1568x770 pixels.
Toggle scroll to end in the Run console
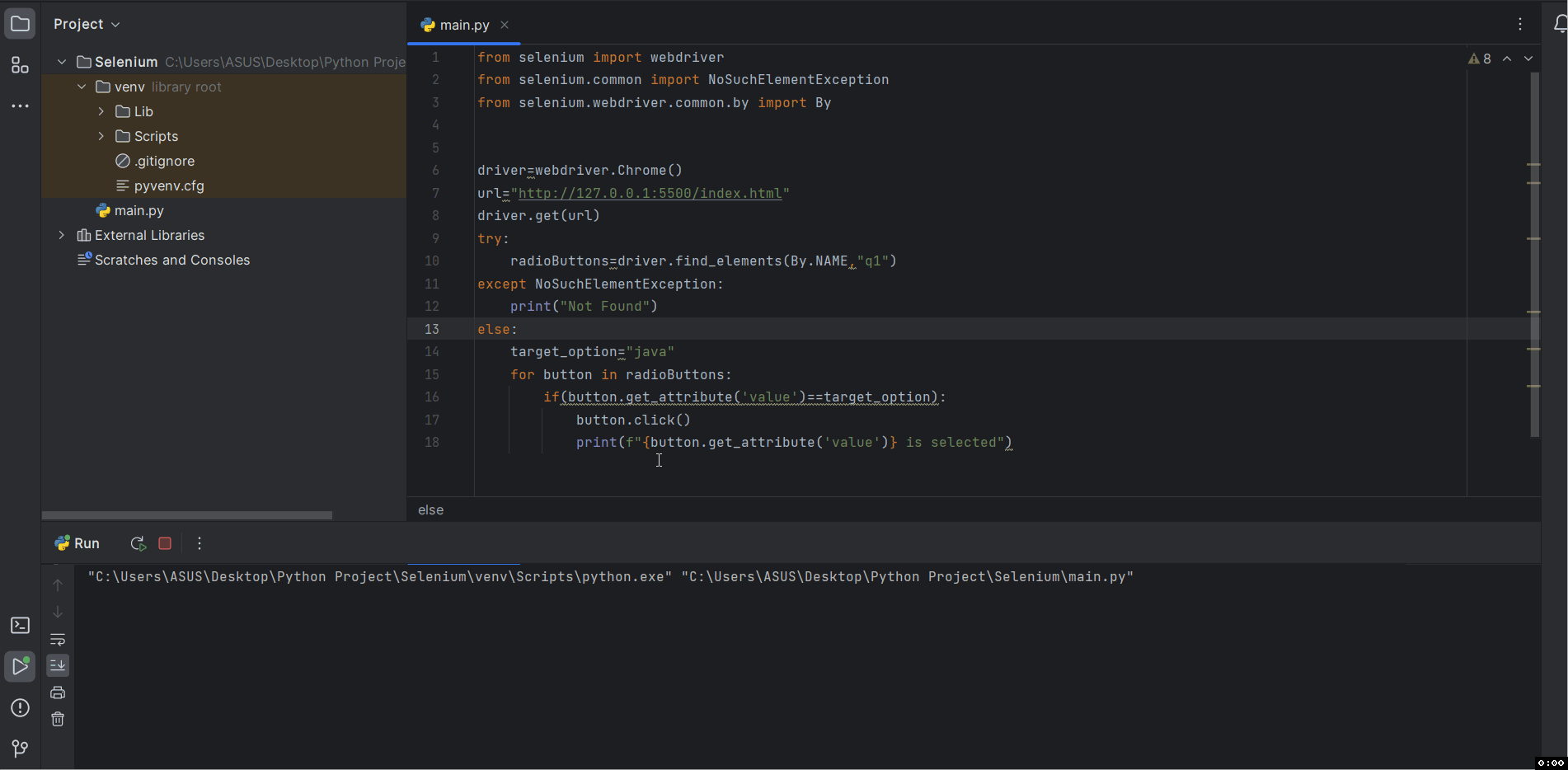pyautogui.click(x=58, y=665)
